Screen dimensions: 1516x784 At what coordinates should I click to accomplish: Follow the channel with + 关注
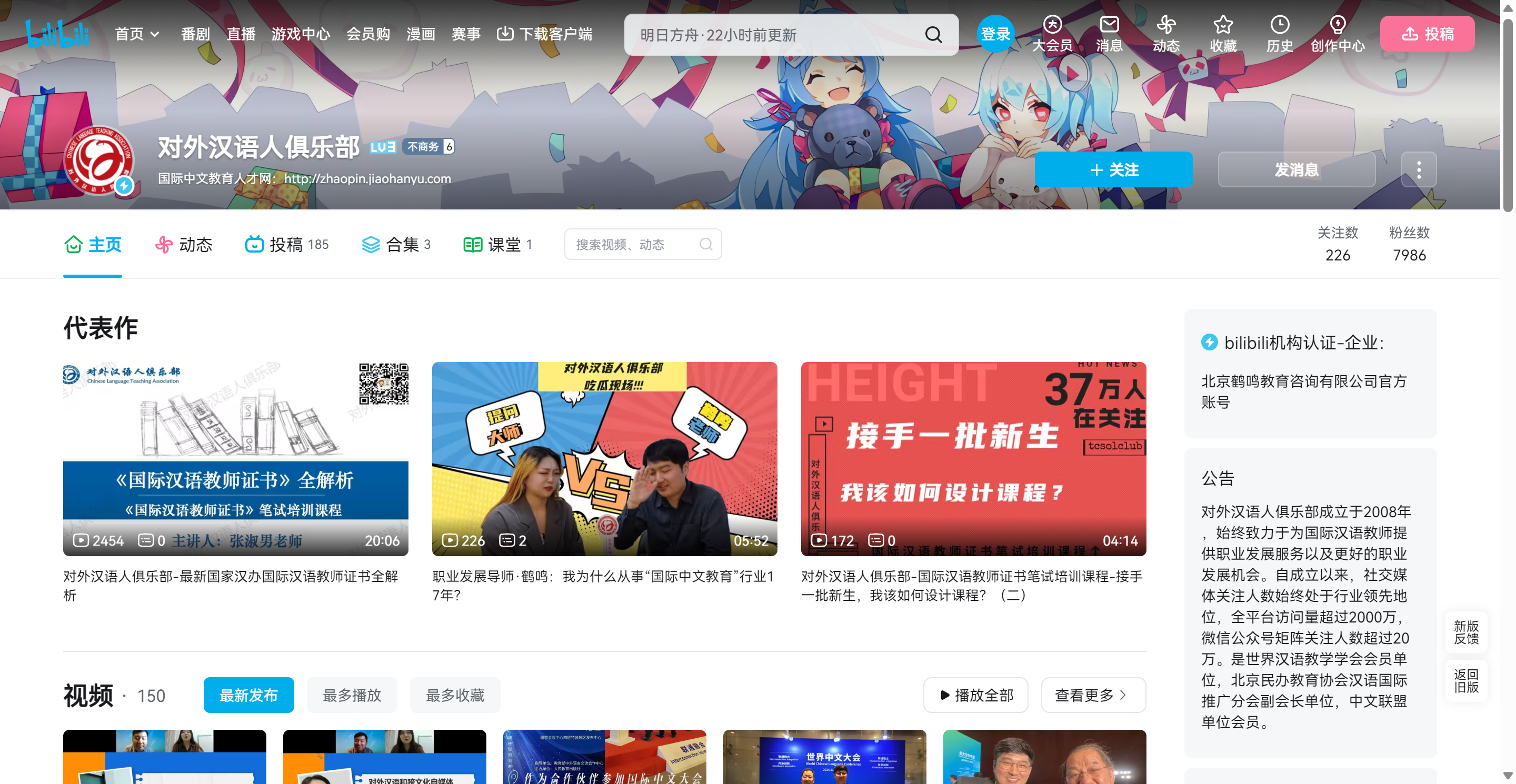coord(1113,169)
